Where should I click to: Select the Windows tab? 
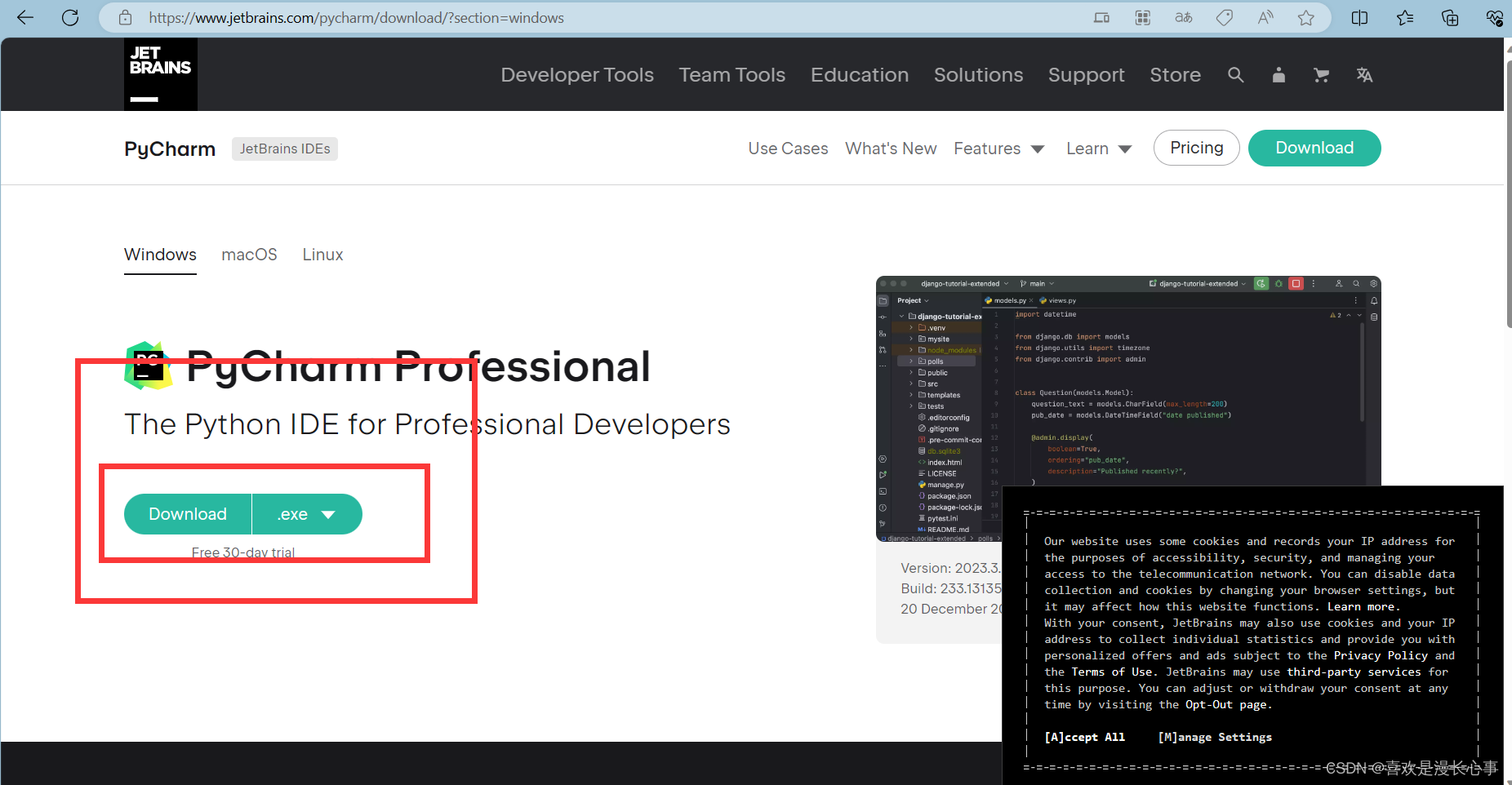pos(160,255)
